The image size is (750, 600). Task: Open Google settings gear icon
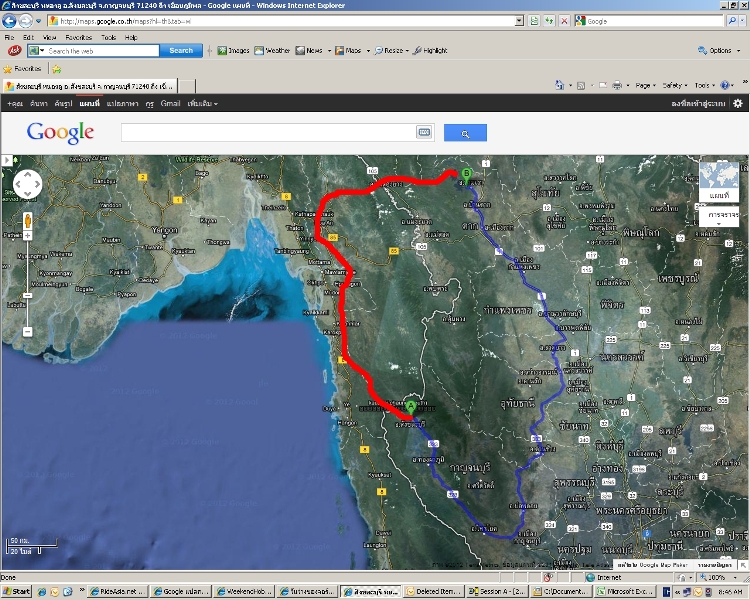click(738, 103)
